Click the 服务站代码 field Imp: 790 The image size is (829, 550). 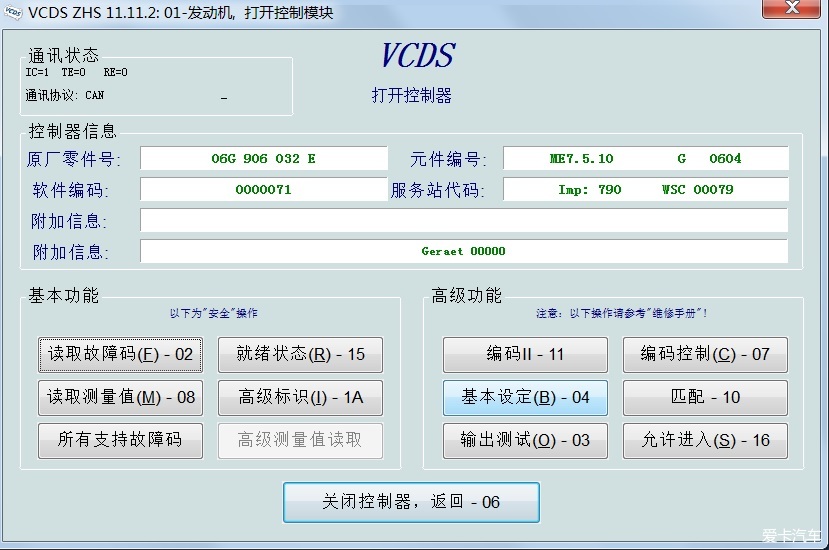tap(646, 190)
